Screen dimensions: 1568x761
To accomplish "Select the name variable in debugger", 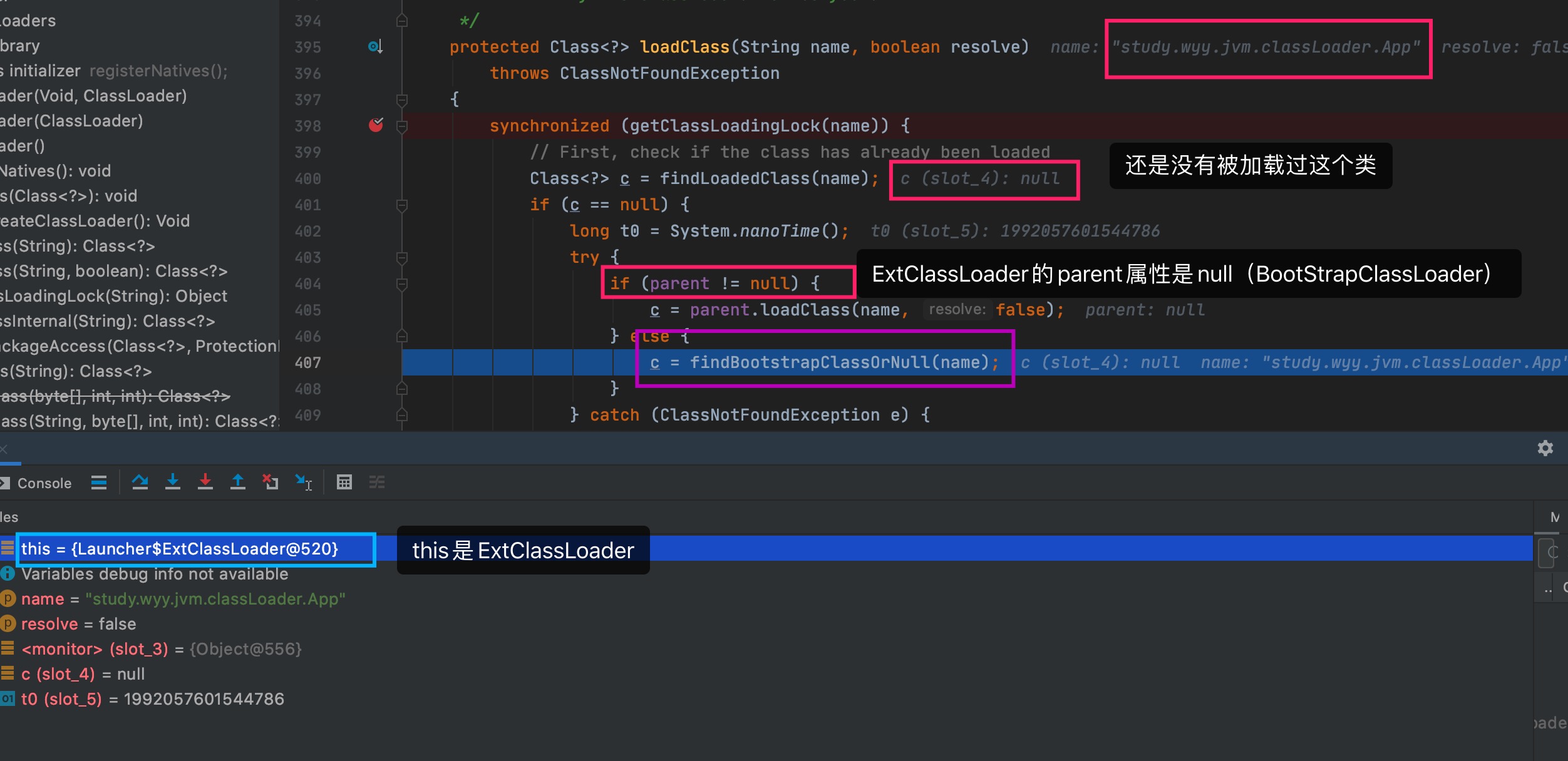I will 43,599.
